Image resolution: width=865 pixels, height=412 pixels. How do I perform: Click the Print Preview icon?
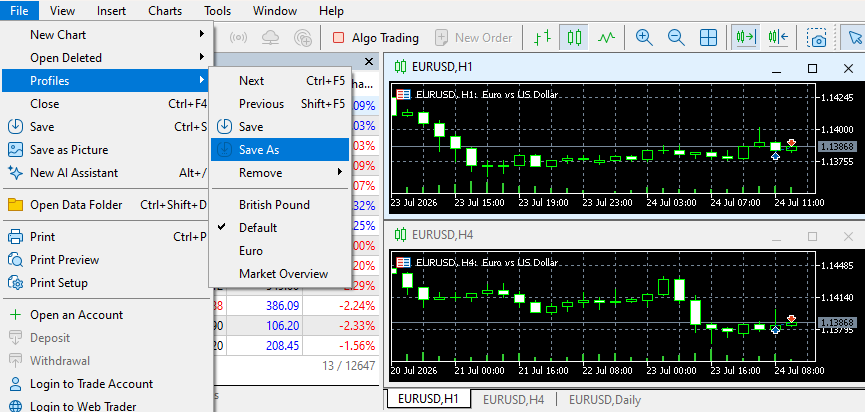tap(15, 260)
